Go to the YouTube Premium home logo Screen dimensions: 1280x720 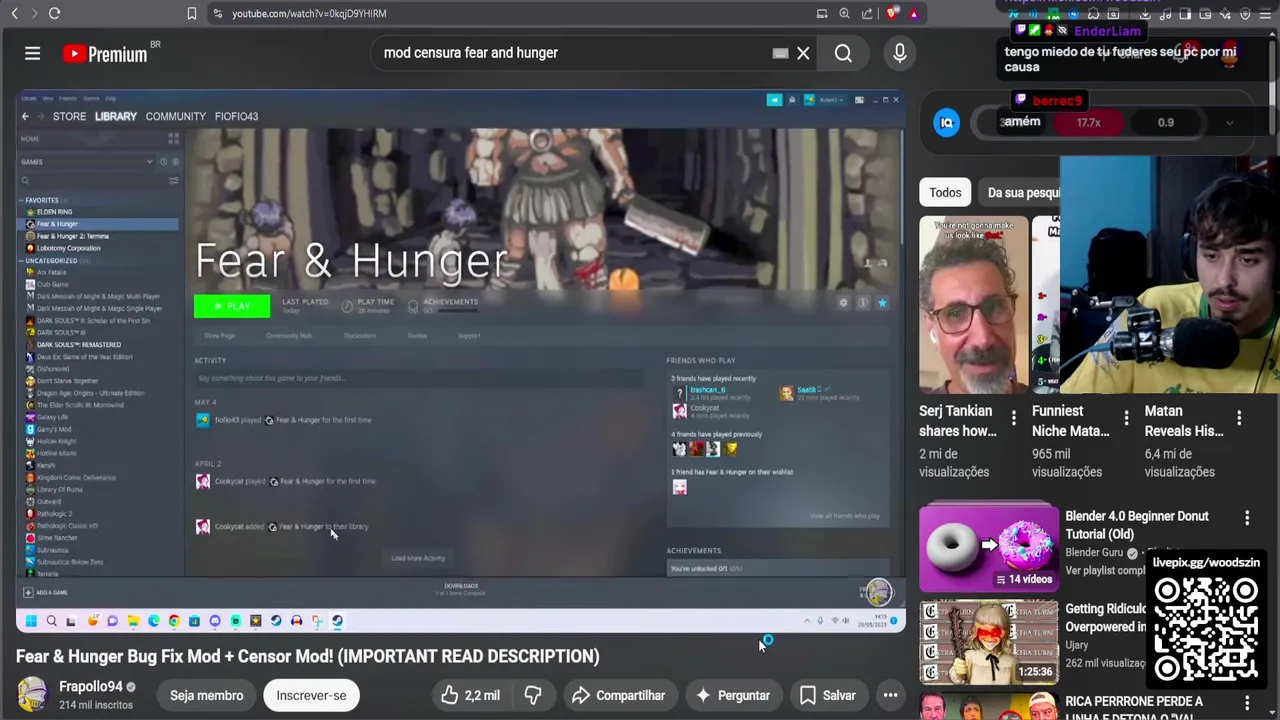coord(104,54)
